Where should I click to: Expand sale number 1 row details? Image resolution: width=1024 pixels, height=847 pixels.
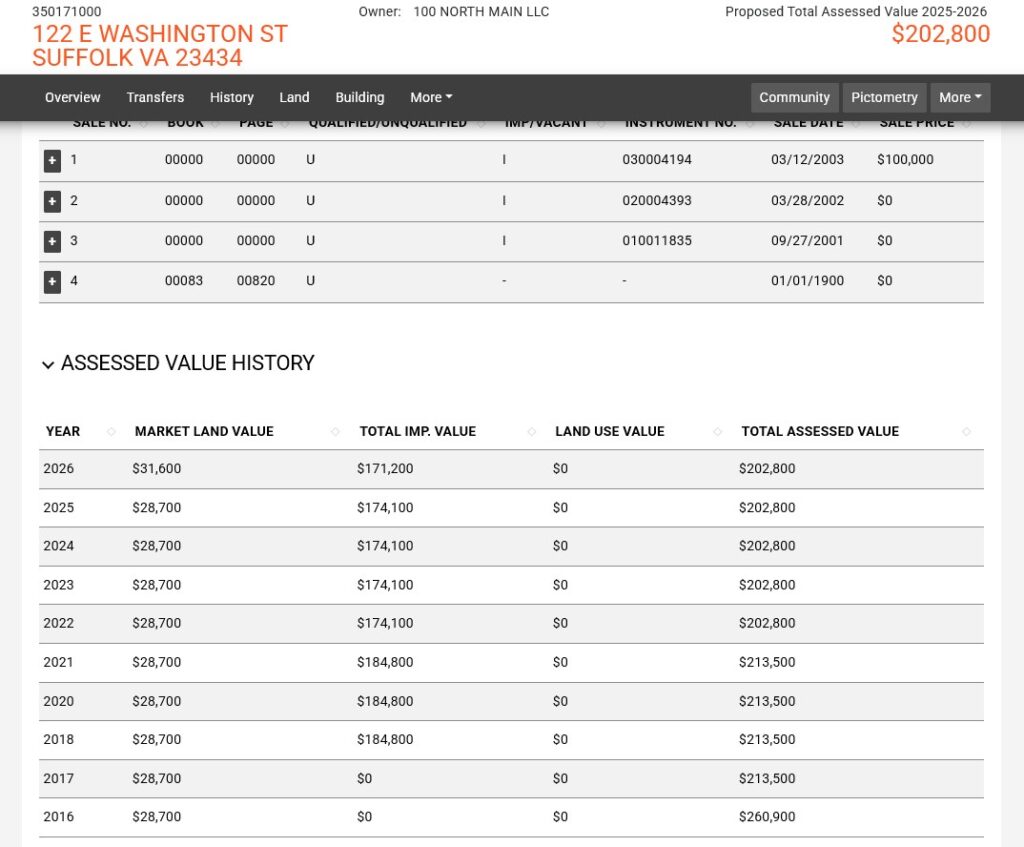click(x=52, y=161)
